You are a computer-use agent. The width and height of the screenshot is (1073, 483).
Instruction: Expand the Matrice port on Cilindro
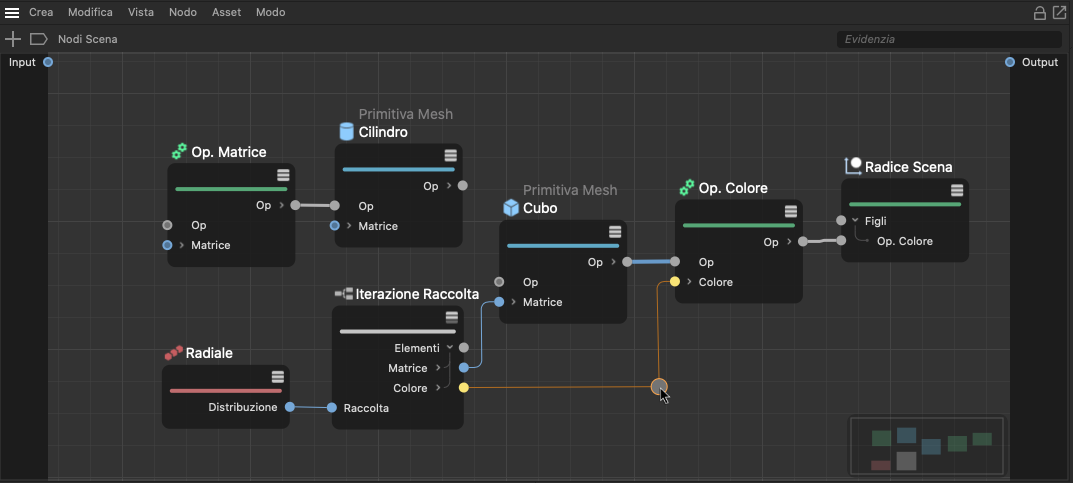pyautogui.click(x=349, y=226)
